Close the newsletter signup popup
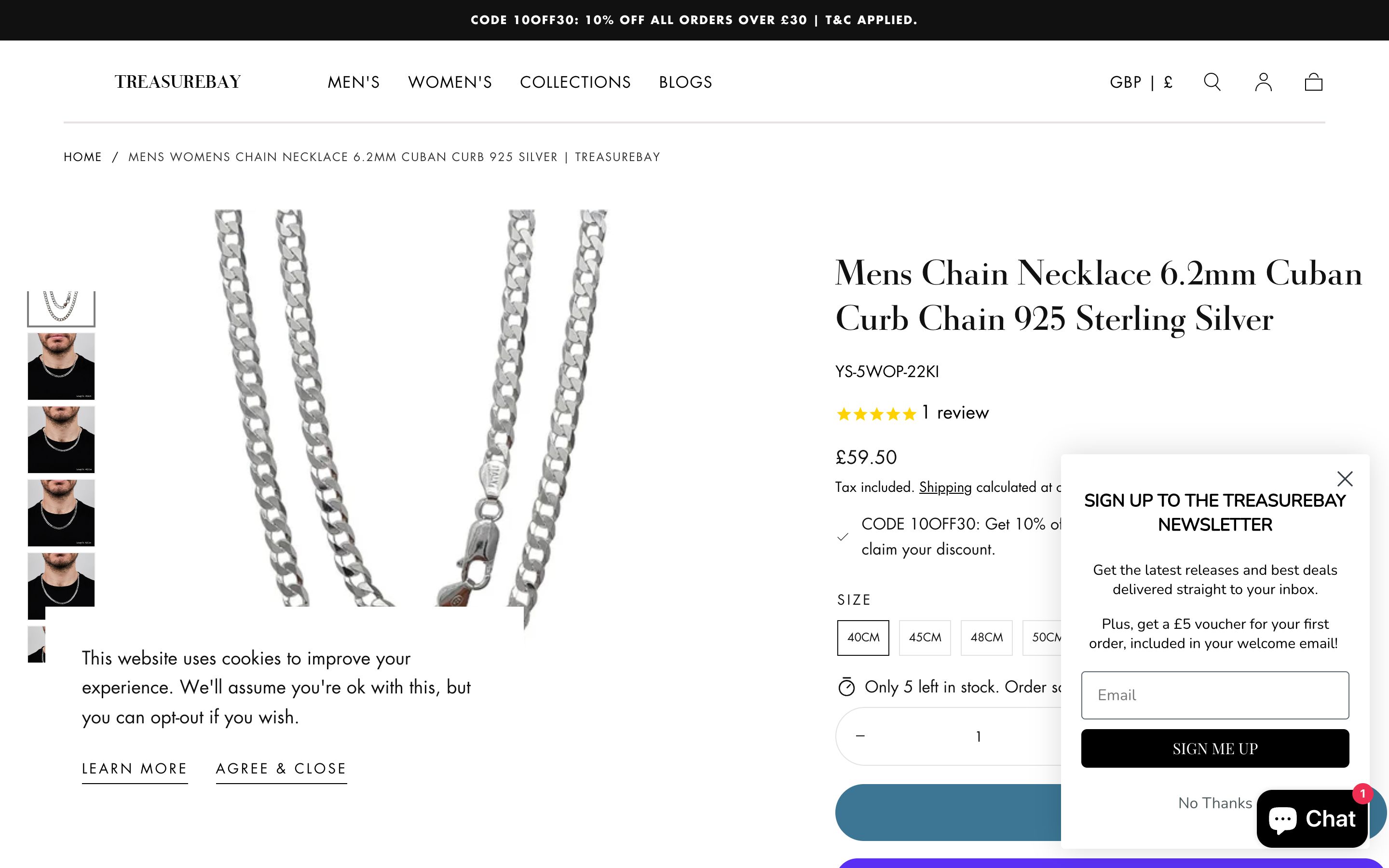 click(1345, 479)
